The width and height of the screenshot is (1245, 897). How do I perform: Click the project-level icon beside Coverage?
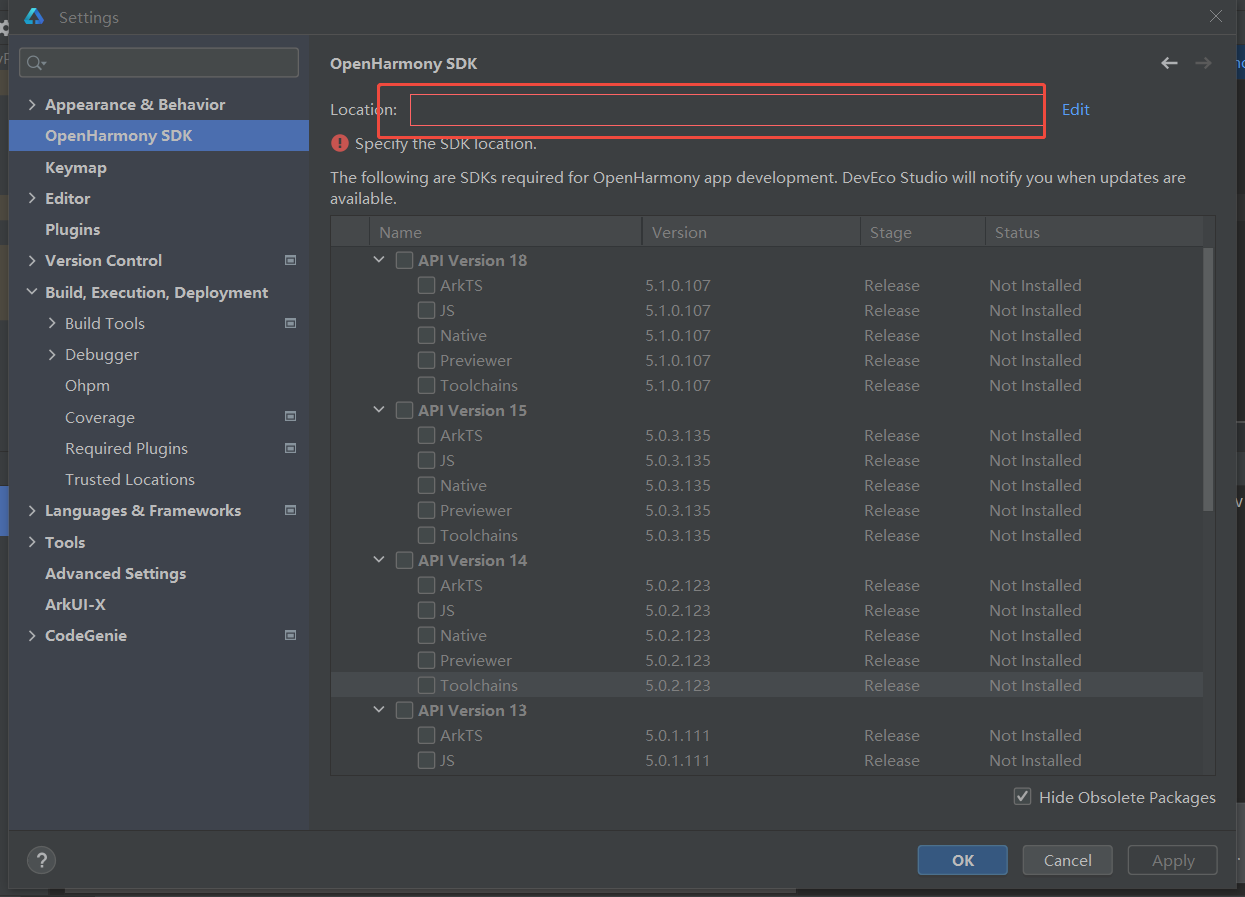(291, 417)
